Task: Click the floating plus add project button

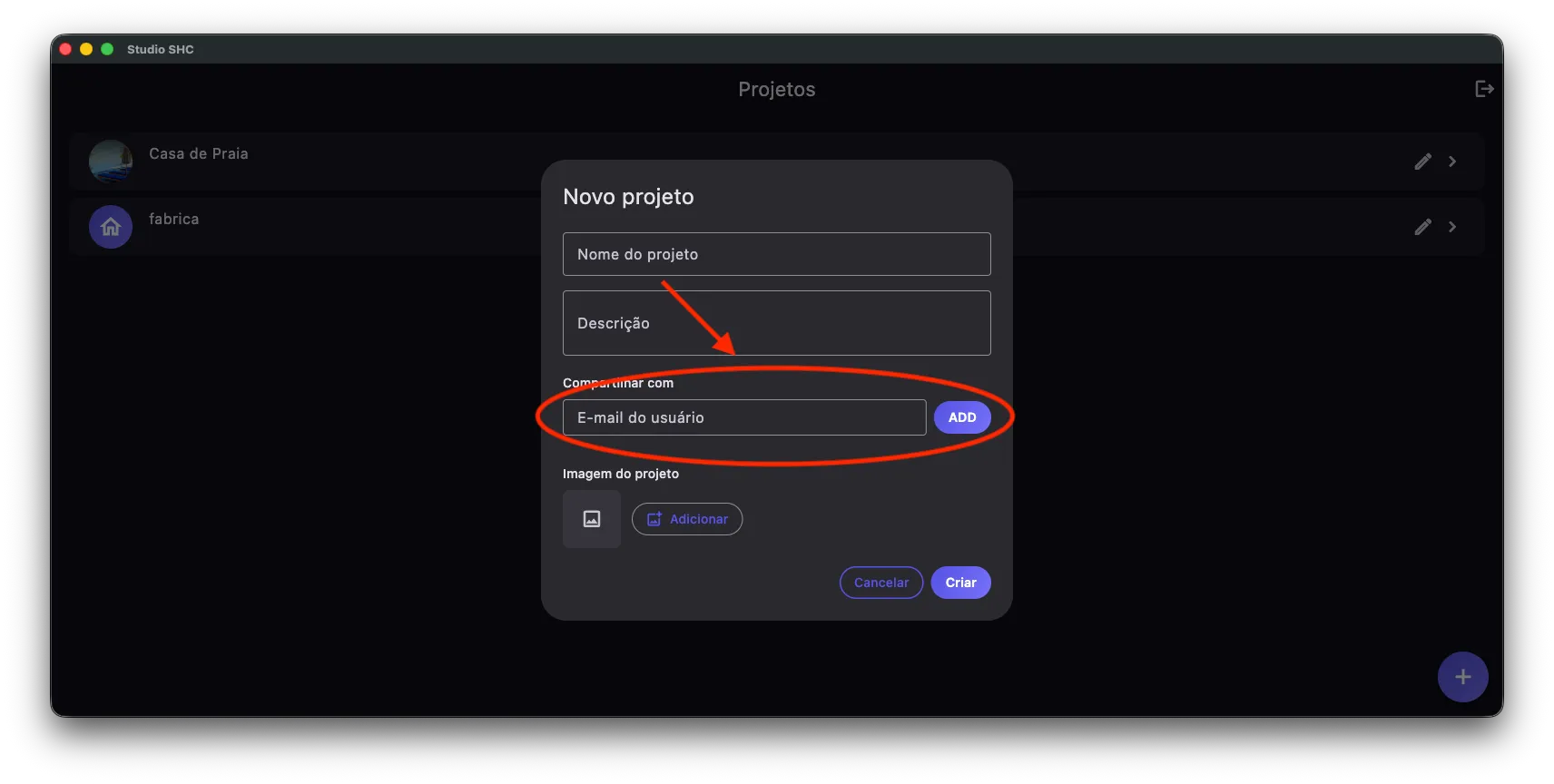Action: coord(1462,677)
